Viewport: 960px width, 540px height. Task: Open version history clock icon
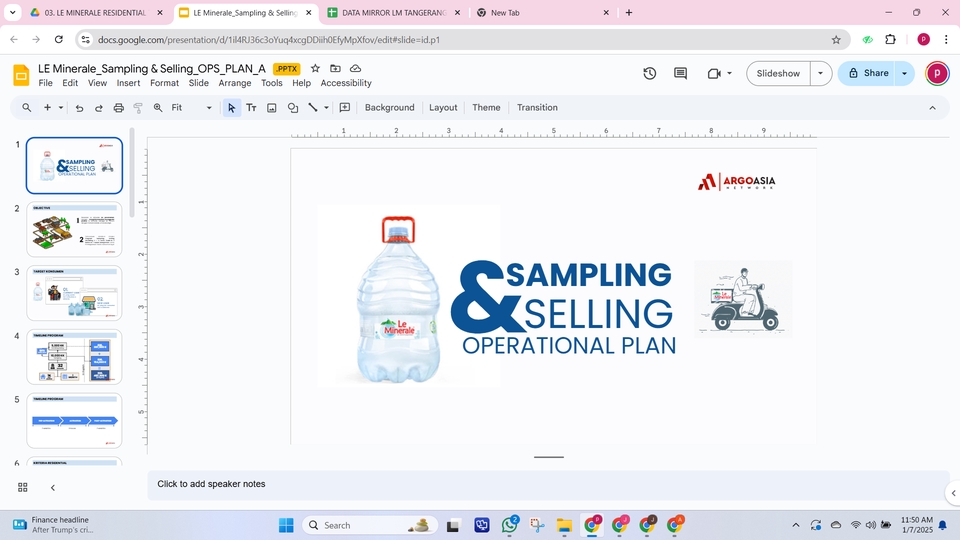[x=650, y=73]
